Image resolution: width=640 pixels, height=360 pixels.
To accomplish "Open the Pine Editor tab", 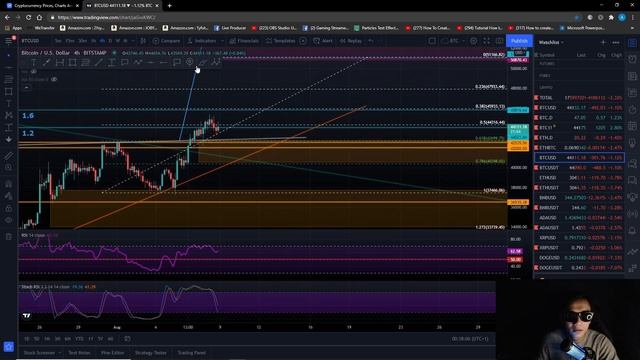I will [x=112, y=353].
